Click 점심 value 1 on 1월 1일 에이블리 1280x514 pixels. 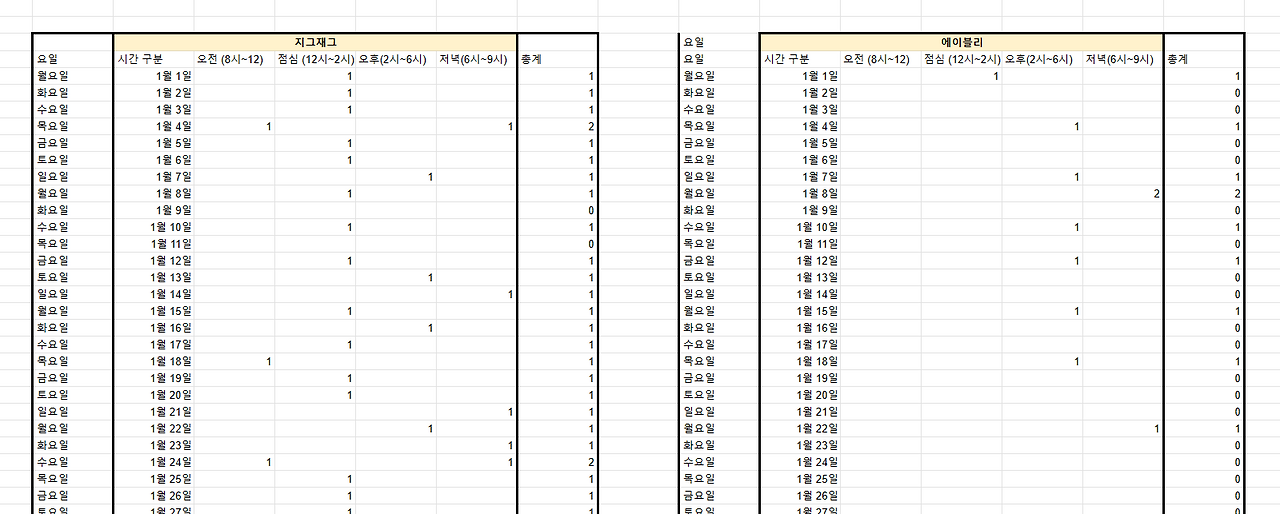(996, 76)
